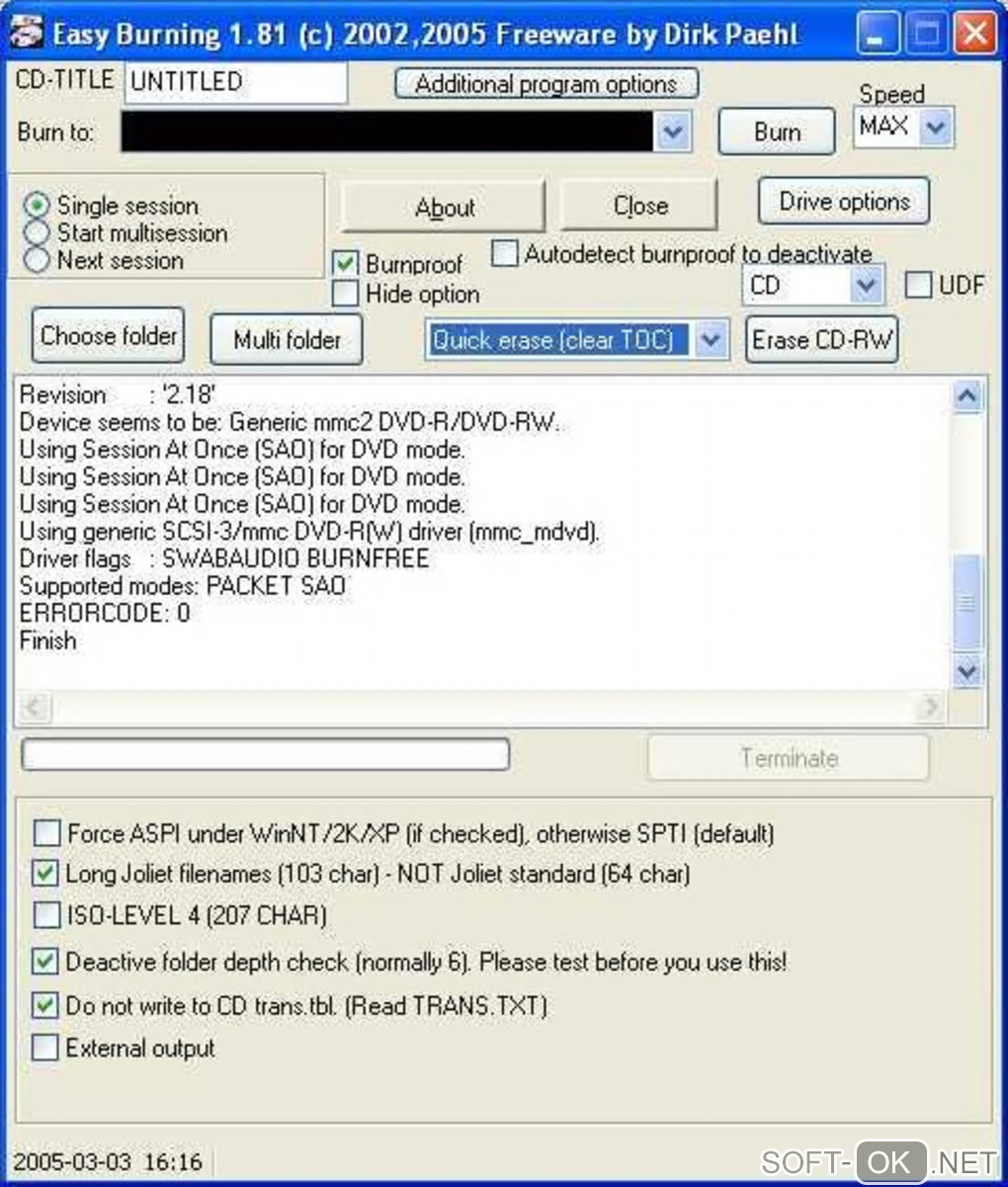This screenshot has height=1187, width=1008.
Task: Click the log's vertical scrollbar down arrow
Action: pos(966,672)
